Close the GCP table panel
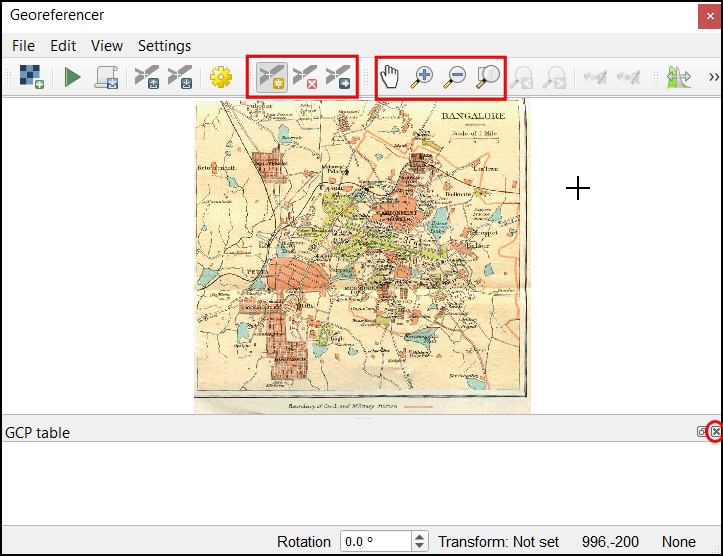The image size is (723, 556). [716, 432]
